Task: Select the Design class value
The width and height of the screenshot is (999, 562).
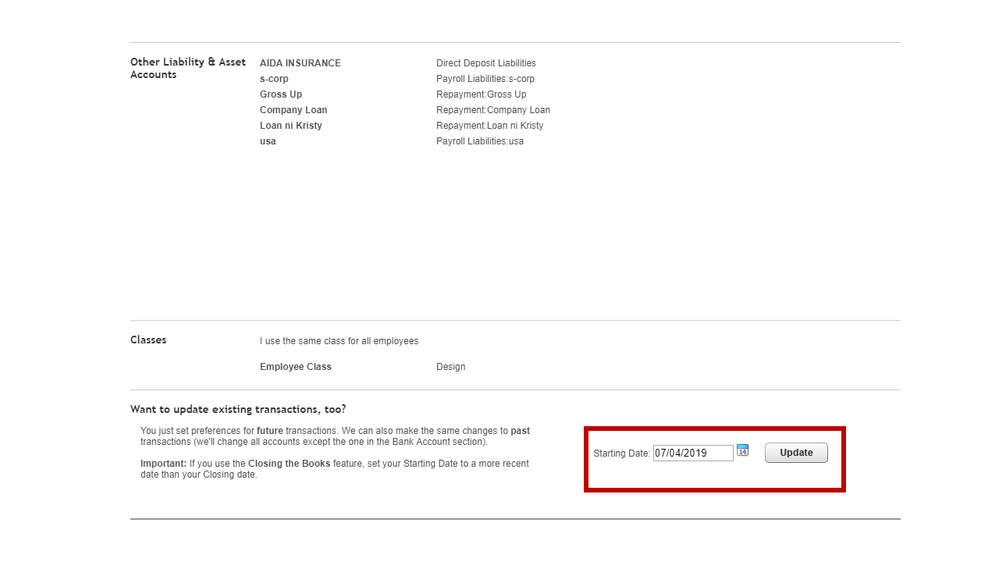Action: pos(450,366)
